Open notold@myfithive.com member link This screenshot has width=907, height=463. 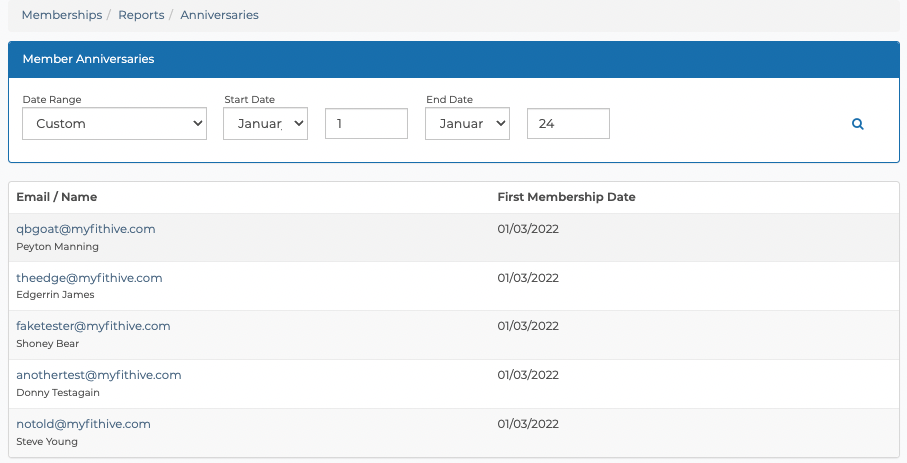83,424
